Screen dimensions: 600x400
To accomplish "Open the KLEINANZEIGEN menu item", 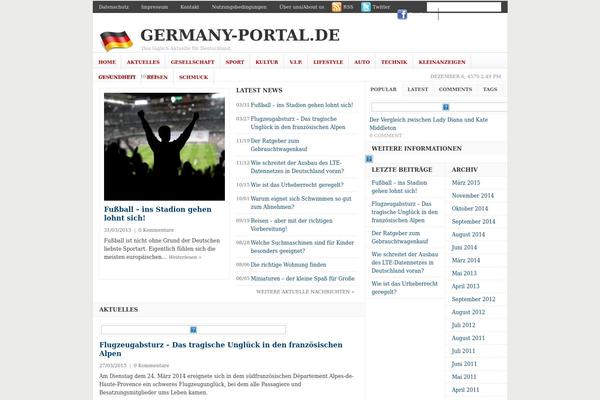I will pos(442,62).
